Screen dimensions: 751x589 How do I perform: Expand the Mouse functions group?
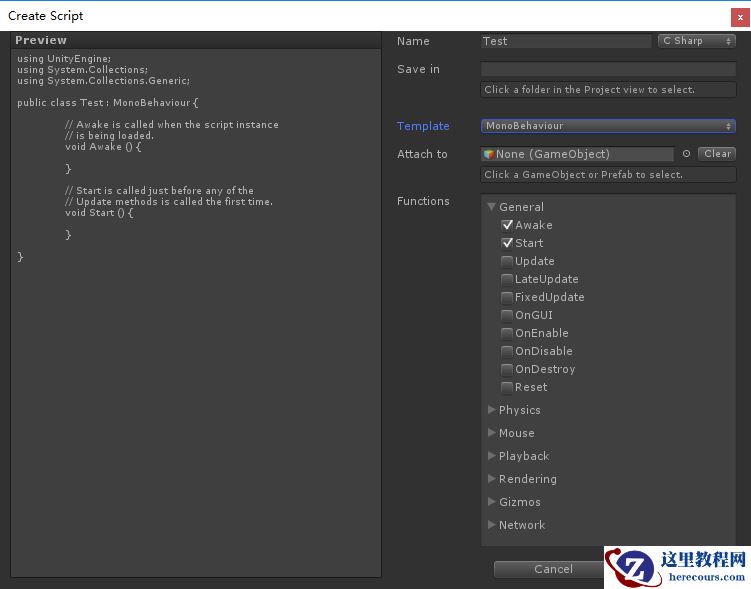[x=491, y=433]
